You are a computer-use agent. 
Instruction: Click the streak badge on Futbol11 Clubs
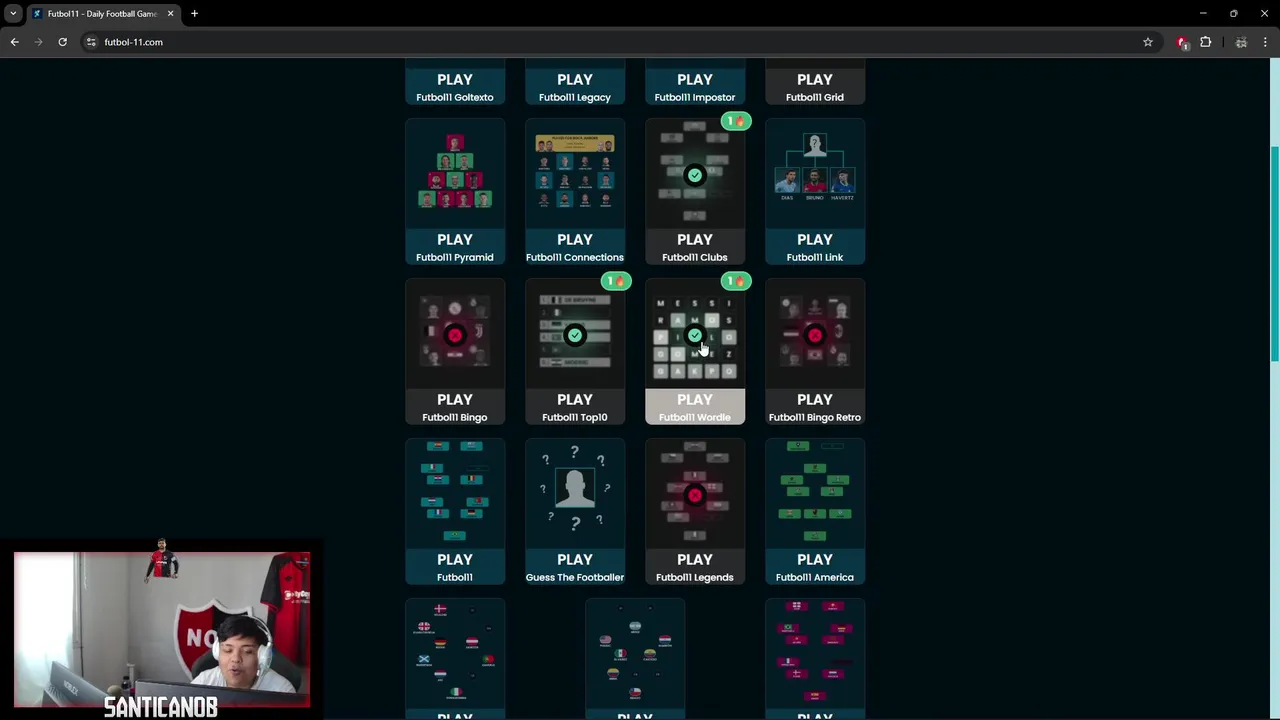click(x=736, y=121)
